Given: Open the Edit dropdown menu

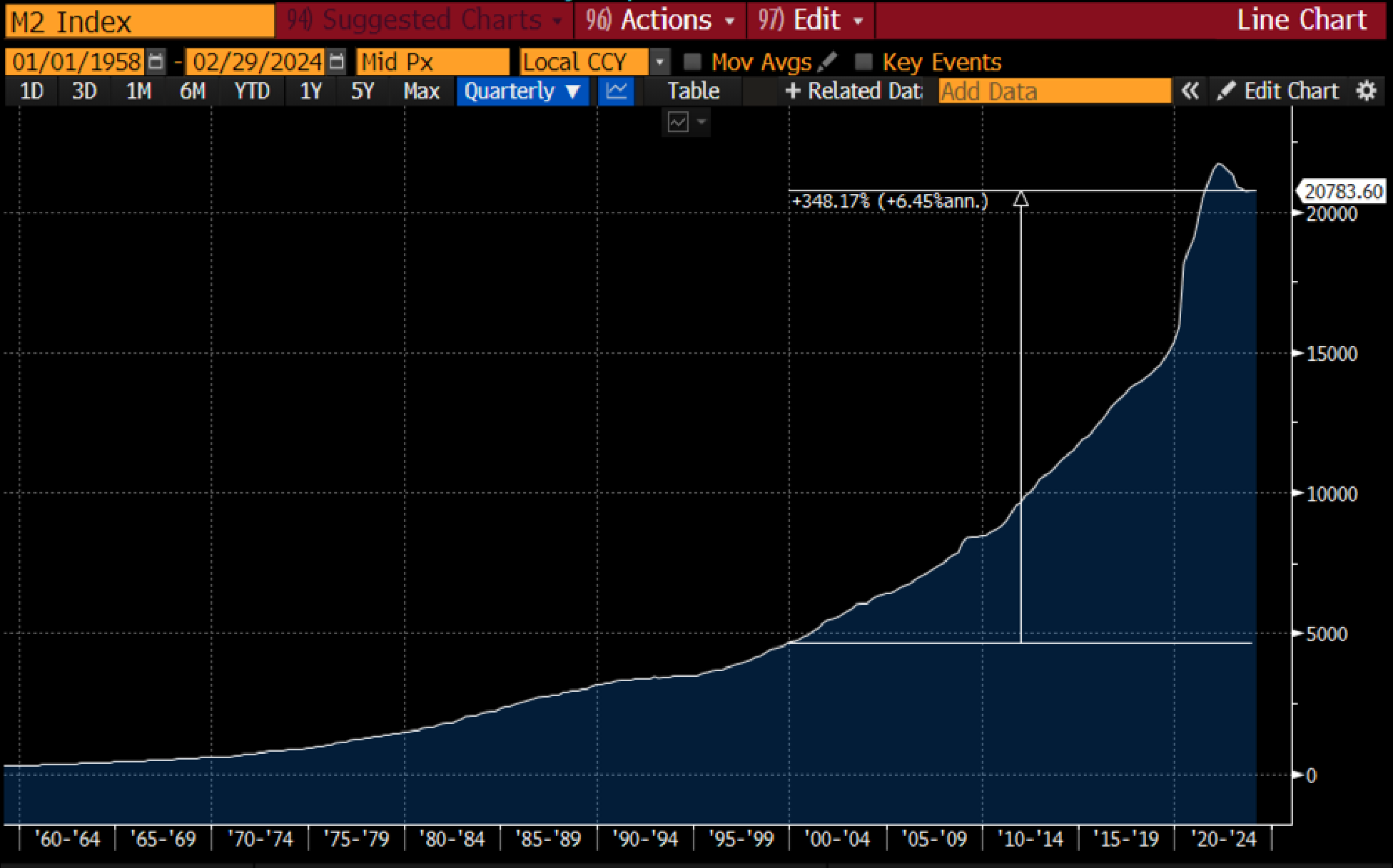Looking at the screenshot, I should [811, 20].
